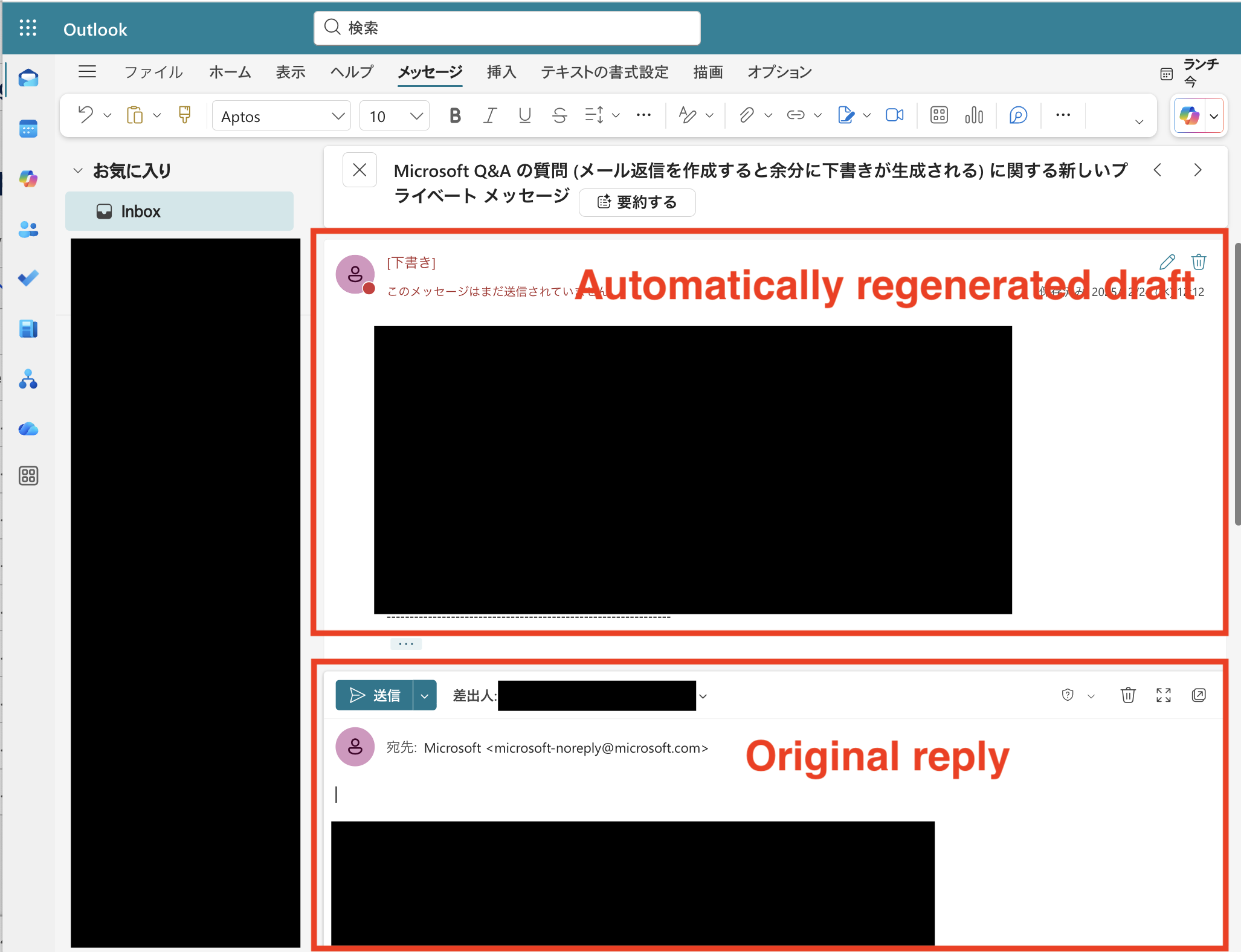Viewport: 1241px width, 952px height.
Task: Open the send options dropdown arrow
Action: tap(425, 696)
